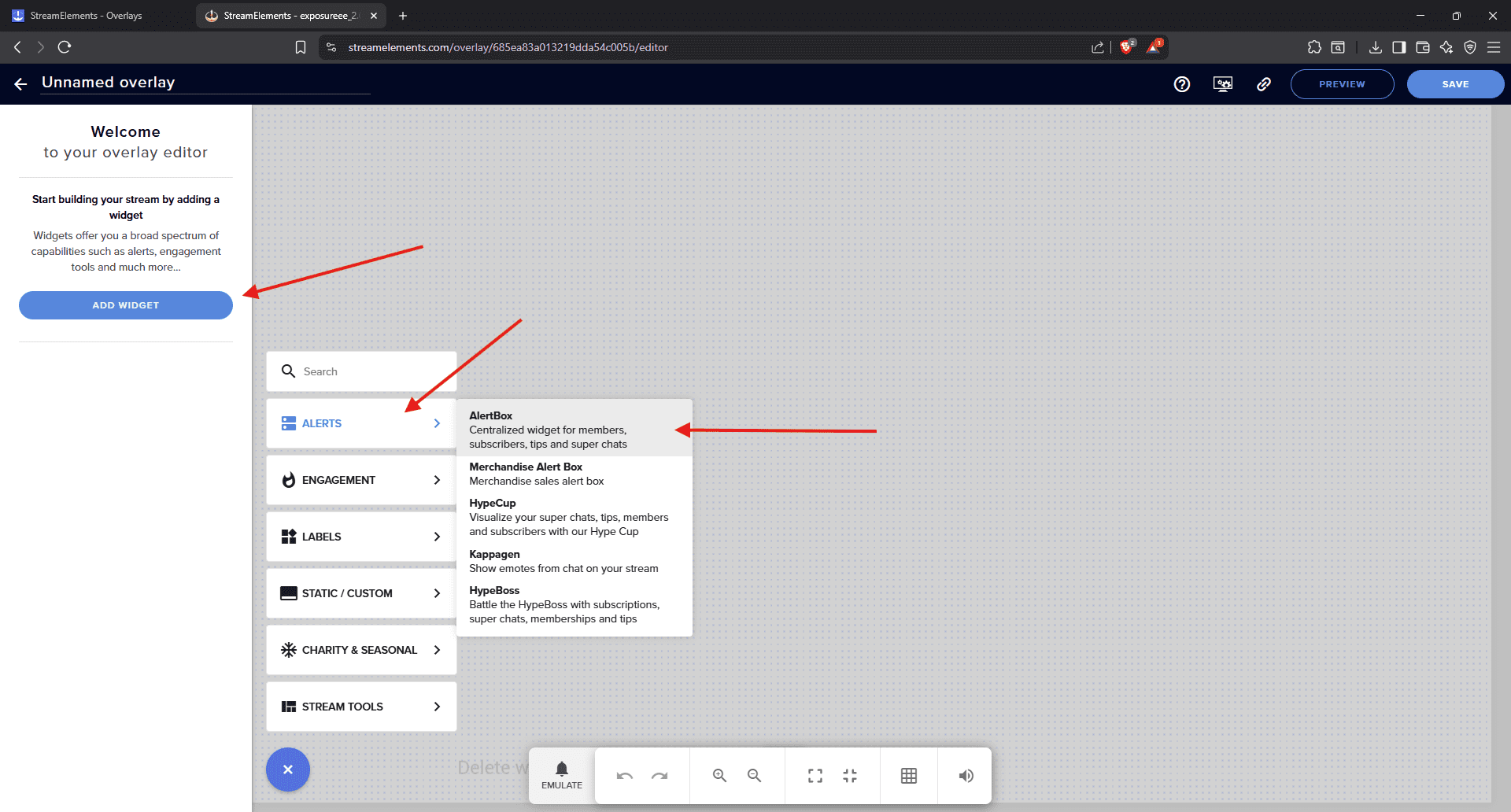Expand the STREAM TOOLS category
1511x812 pixels.
pyautogui.click(x=361, y=707)
